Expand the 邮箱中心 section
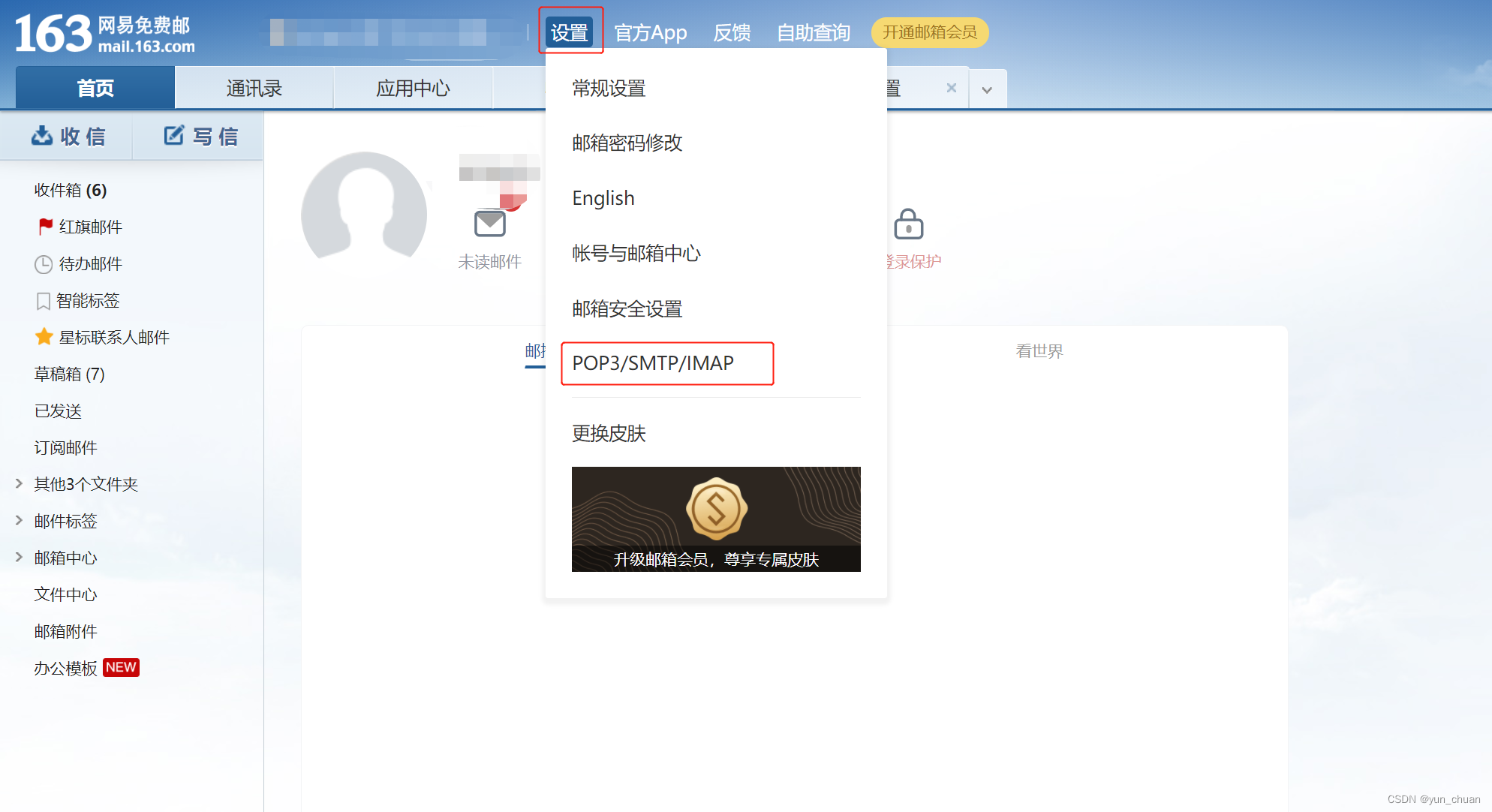The width and height of the screenshot is (1492, 812). click(19, 557)
